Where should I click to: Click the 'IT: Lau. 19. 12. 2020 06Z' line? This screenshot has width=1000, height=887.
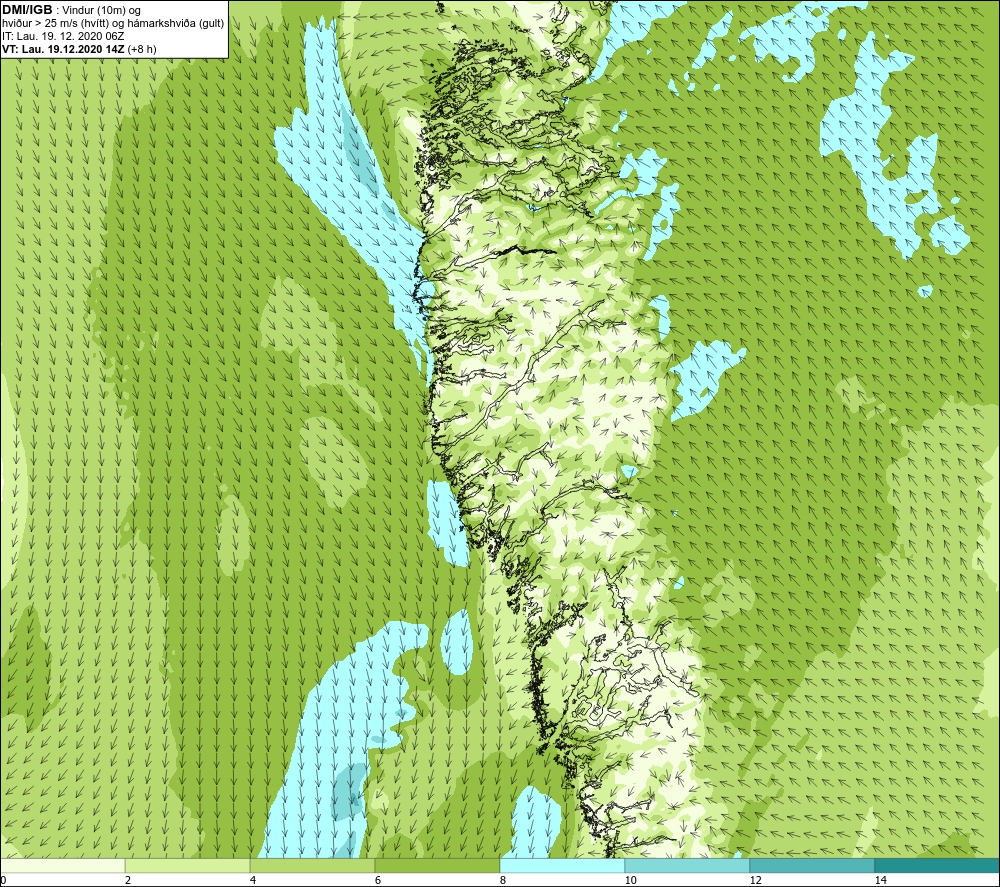[62, 36]
